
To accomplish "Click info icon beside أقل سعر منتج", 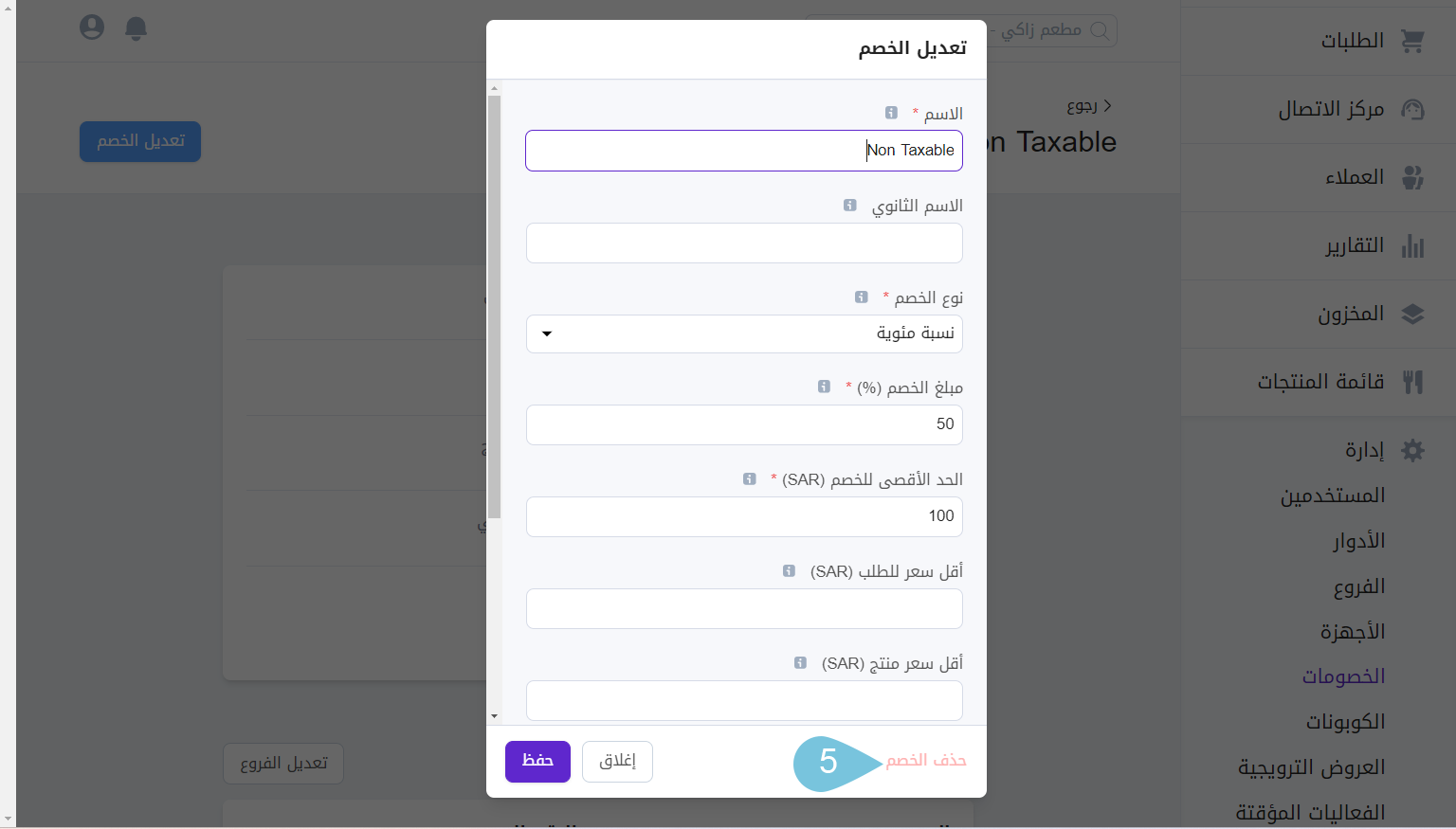I will (x=800, y=662).
